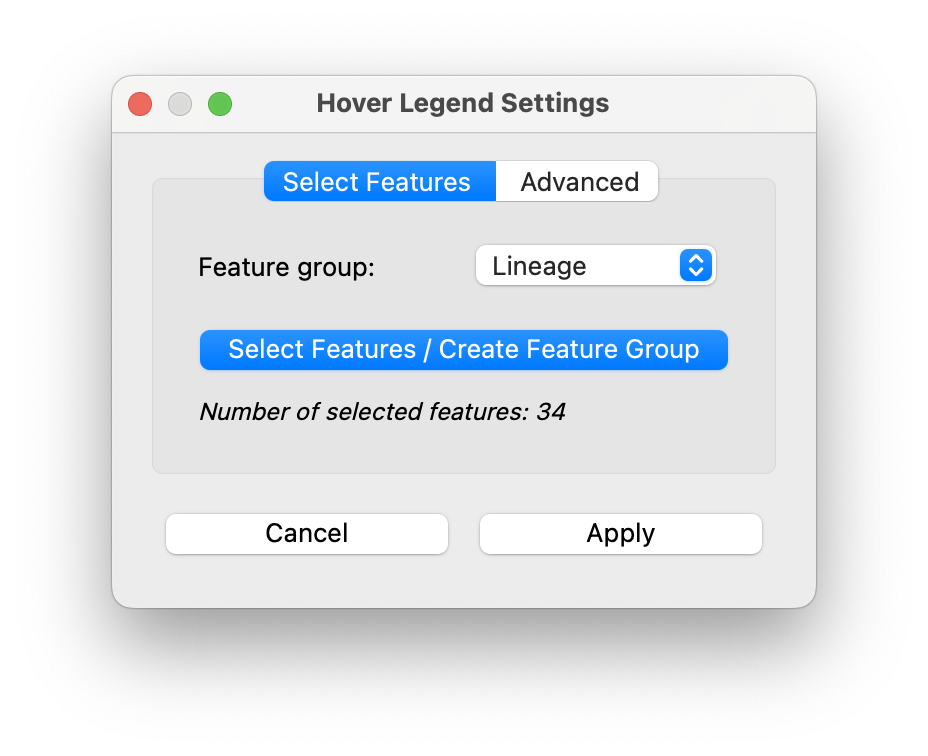Click the yellow minimize button
The image size is (928, 756).
(180, 103)
